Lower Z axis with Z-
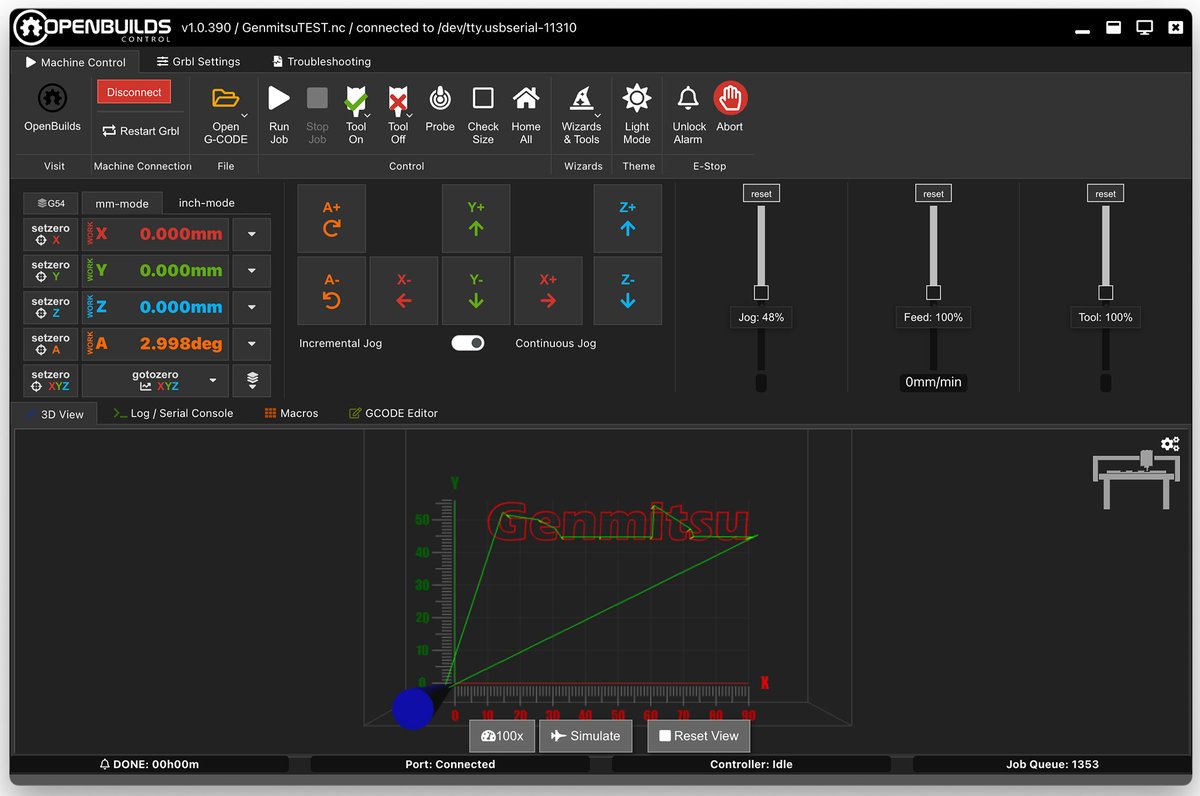1200x796 pixels. coord(628,291)
